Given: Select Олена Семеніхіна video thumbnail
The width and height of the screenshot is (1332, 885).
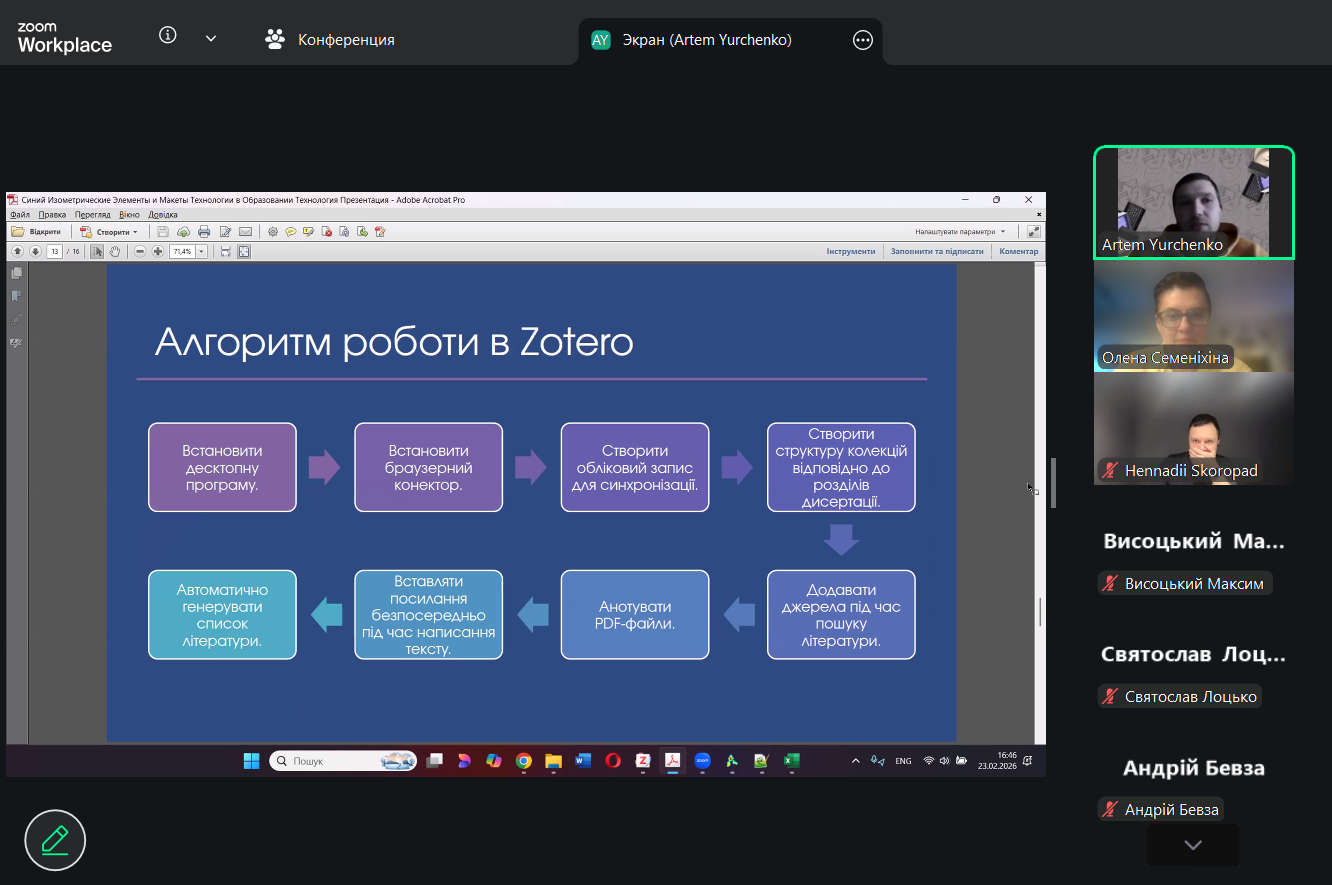Looking at the screenshot, I should click(1193, 316).
